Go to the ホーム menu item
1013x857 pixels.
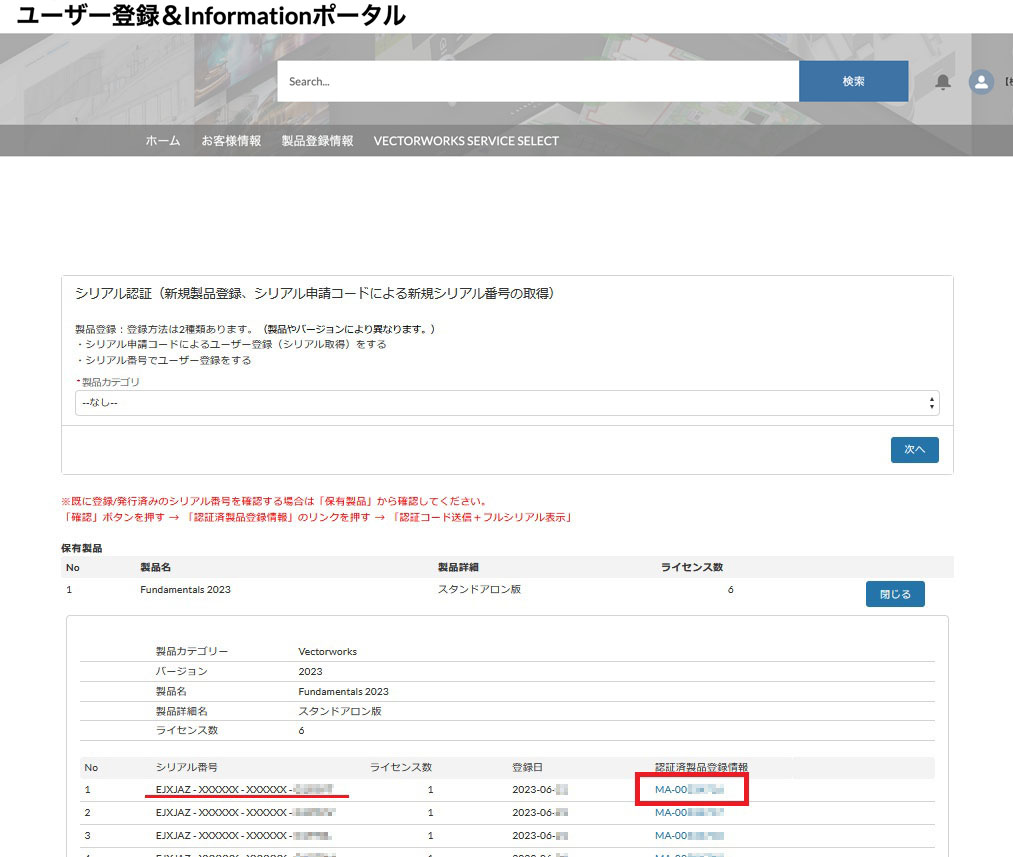pyautogui.click(x=163, y=141)
